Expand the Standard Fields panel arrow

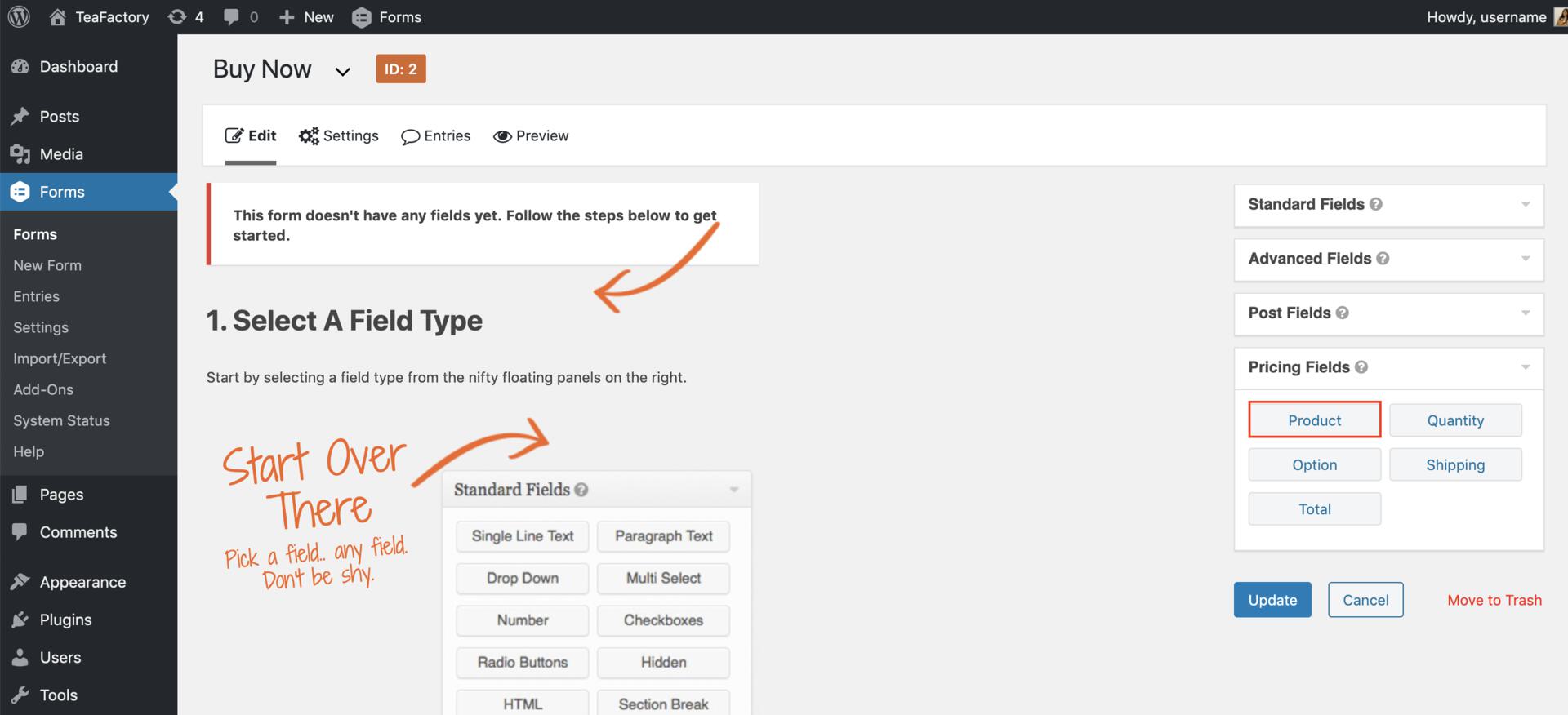[x=1526, y=205]
